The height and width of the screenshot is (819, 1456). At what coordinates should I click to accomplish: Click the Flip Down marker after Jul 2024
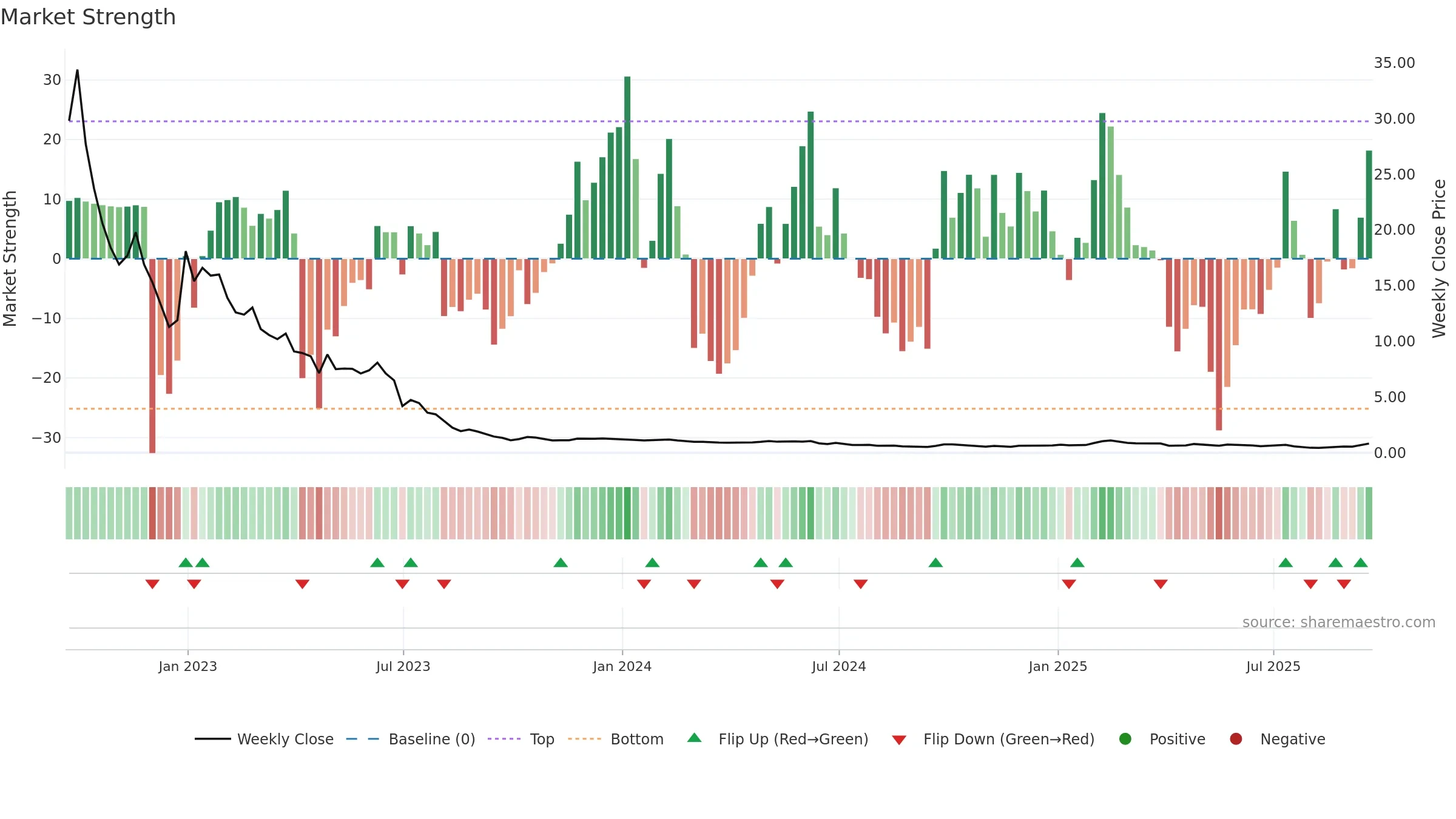click(x=860, y=584)
